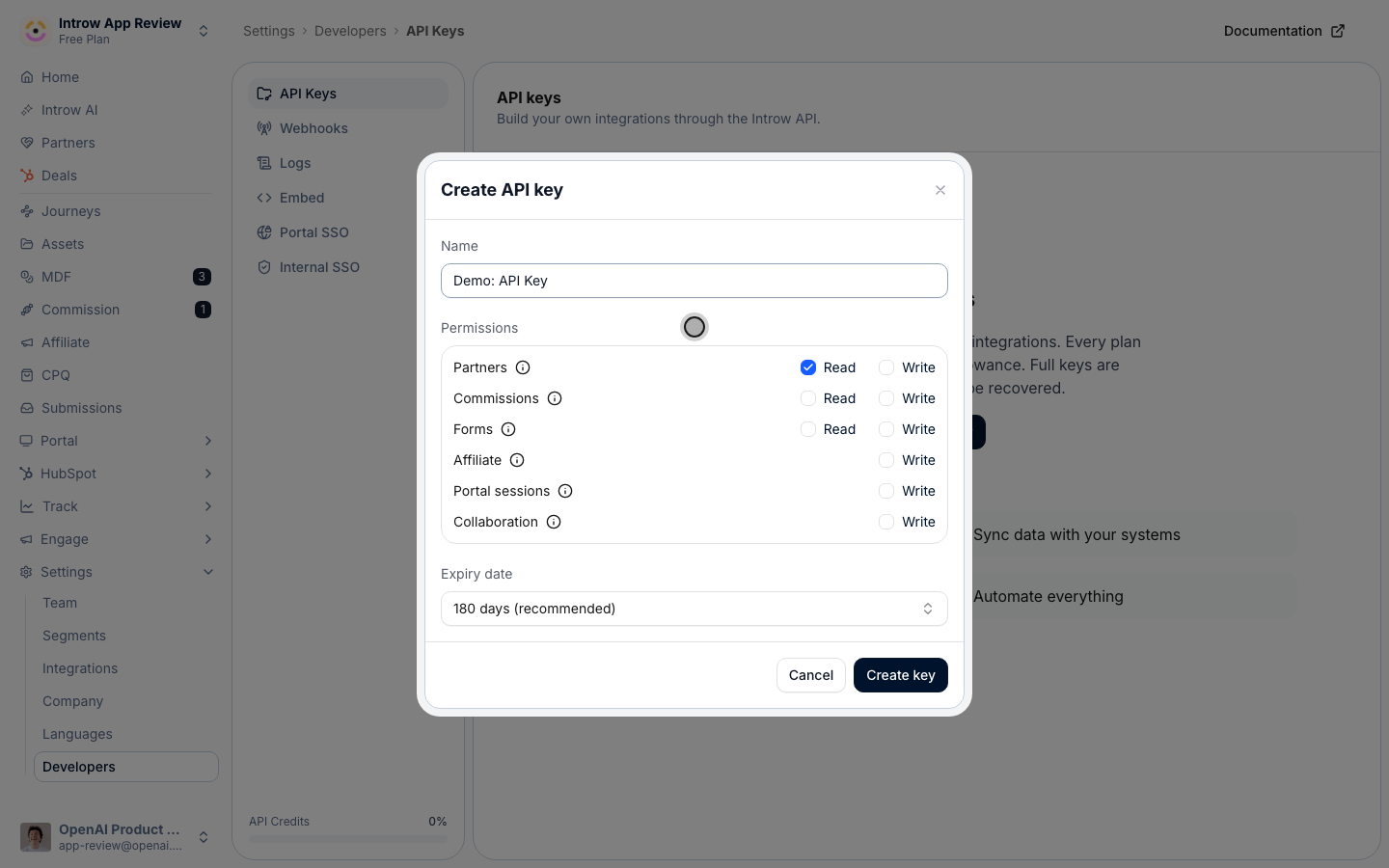Click the Name input field
Screen dimensions: 1389x868
pos(694,281)
